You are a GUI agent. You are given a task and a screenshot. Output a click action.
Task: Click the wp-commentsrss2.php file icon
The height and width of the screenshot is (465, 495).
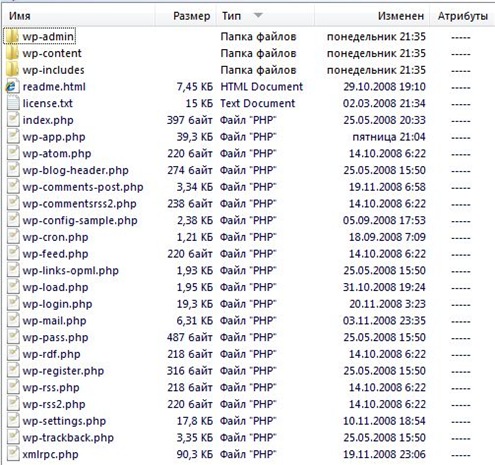click(13, 203)
